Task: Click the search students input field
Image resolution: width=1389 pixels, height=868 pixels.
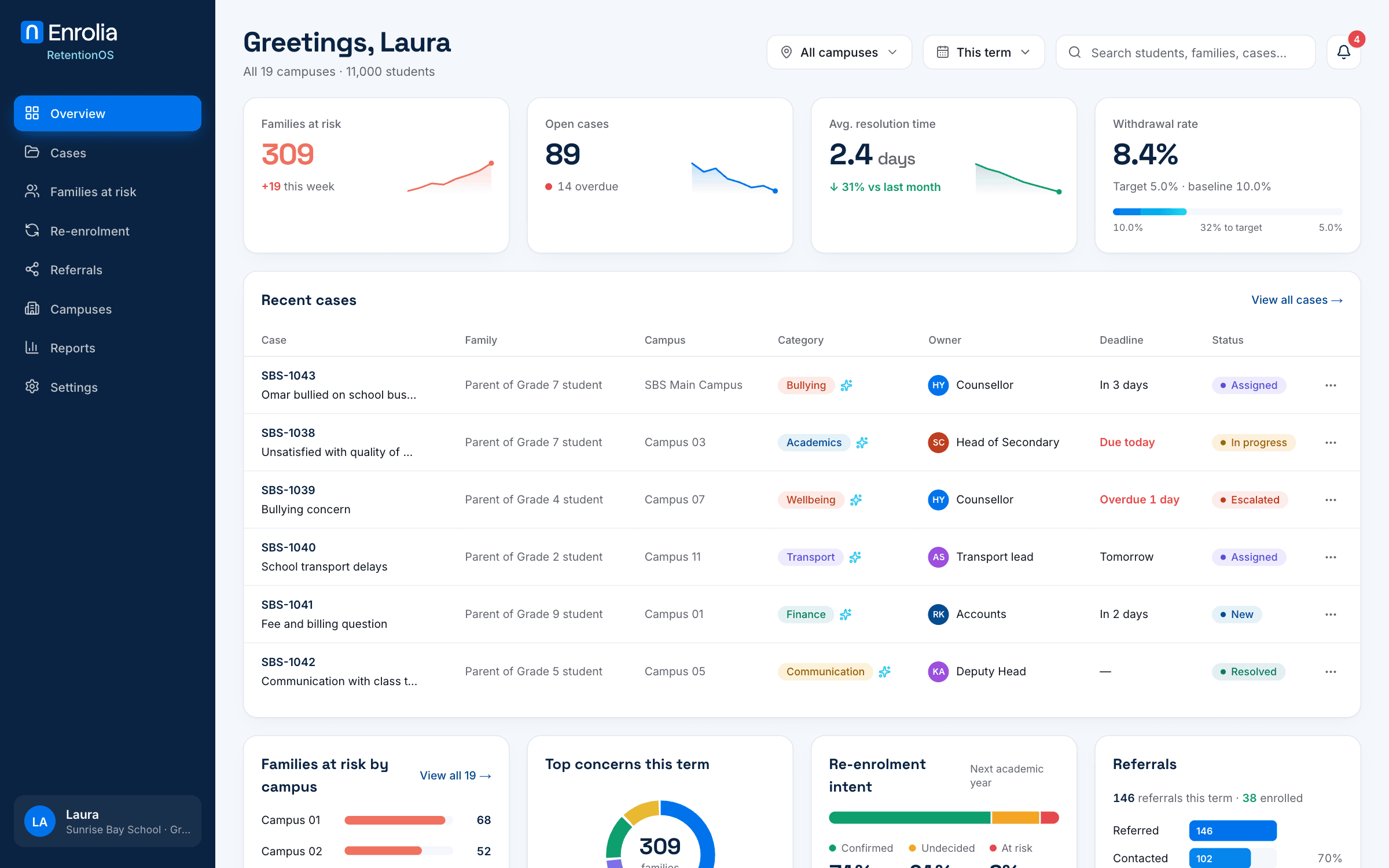Action: (x=1186, y=52)
